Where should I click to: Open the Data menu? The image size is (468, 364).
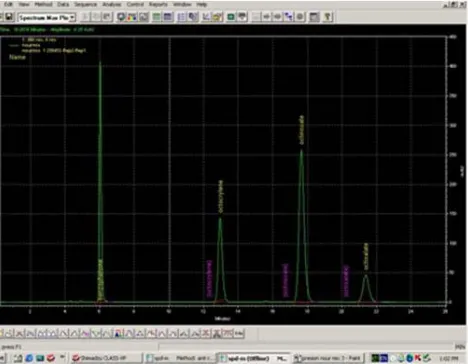pos(63,4)
